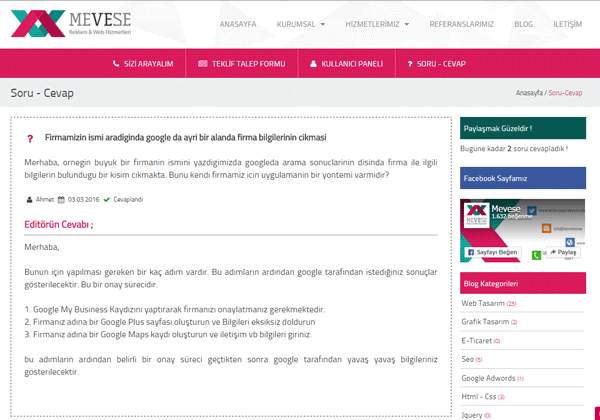
Task: Click the Editörün Cevabı heading
Action: pos(59,224)
